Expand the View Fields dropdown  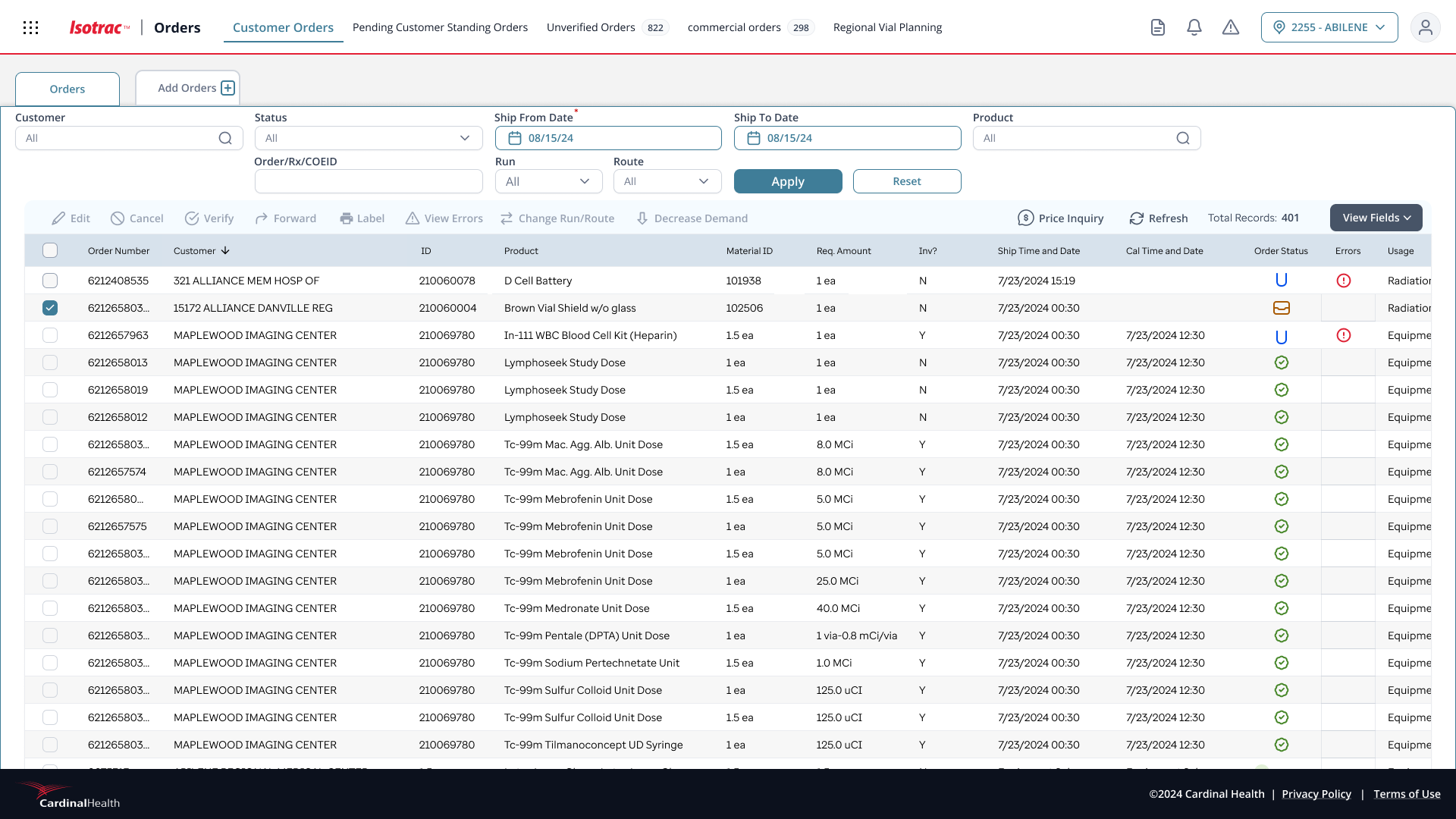click(1376, 218)
